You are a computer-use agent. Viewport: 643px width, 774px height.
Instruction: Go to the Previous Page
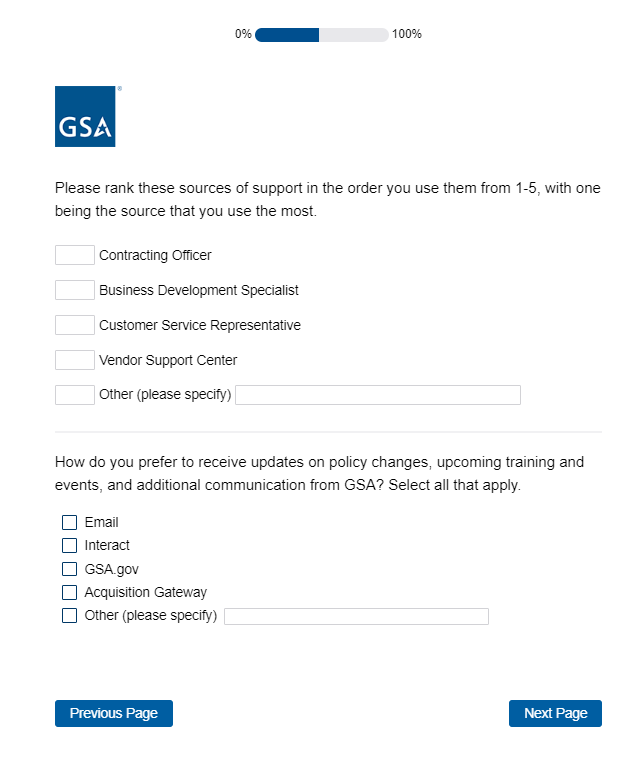pos(114,713)
